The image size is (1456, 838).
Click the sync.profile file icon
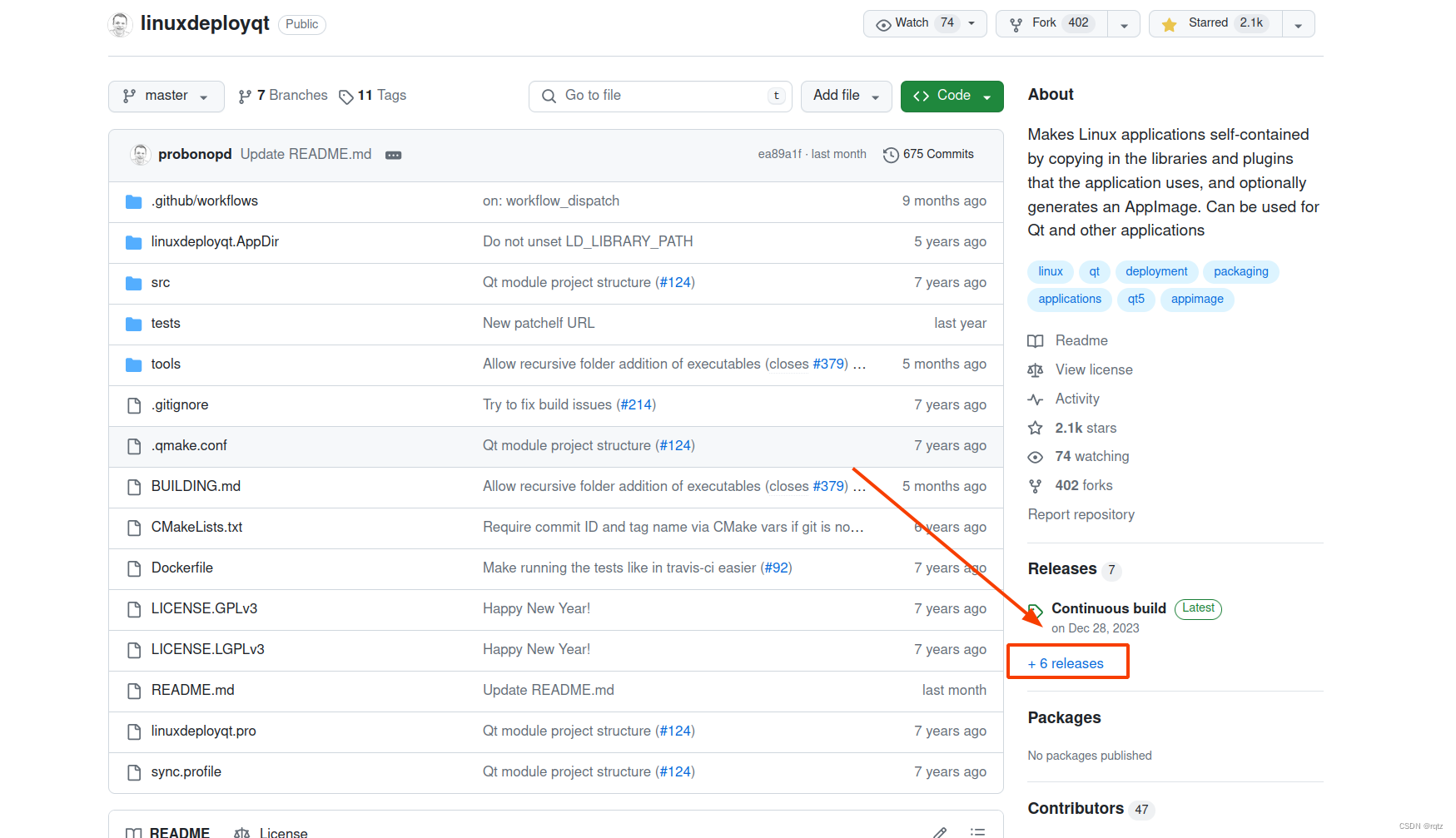[x=133, y=772]
